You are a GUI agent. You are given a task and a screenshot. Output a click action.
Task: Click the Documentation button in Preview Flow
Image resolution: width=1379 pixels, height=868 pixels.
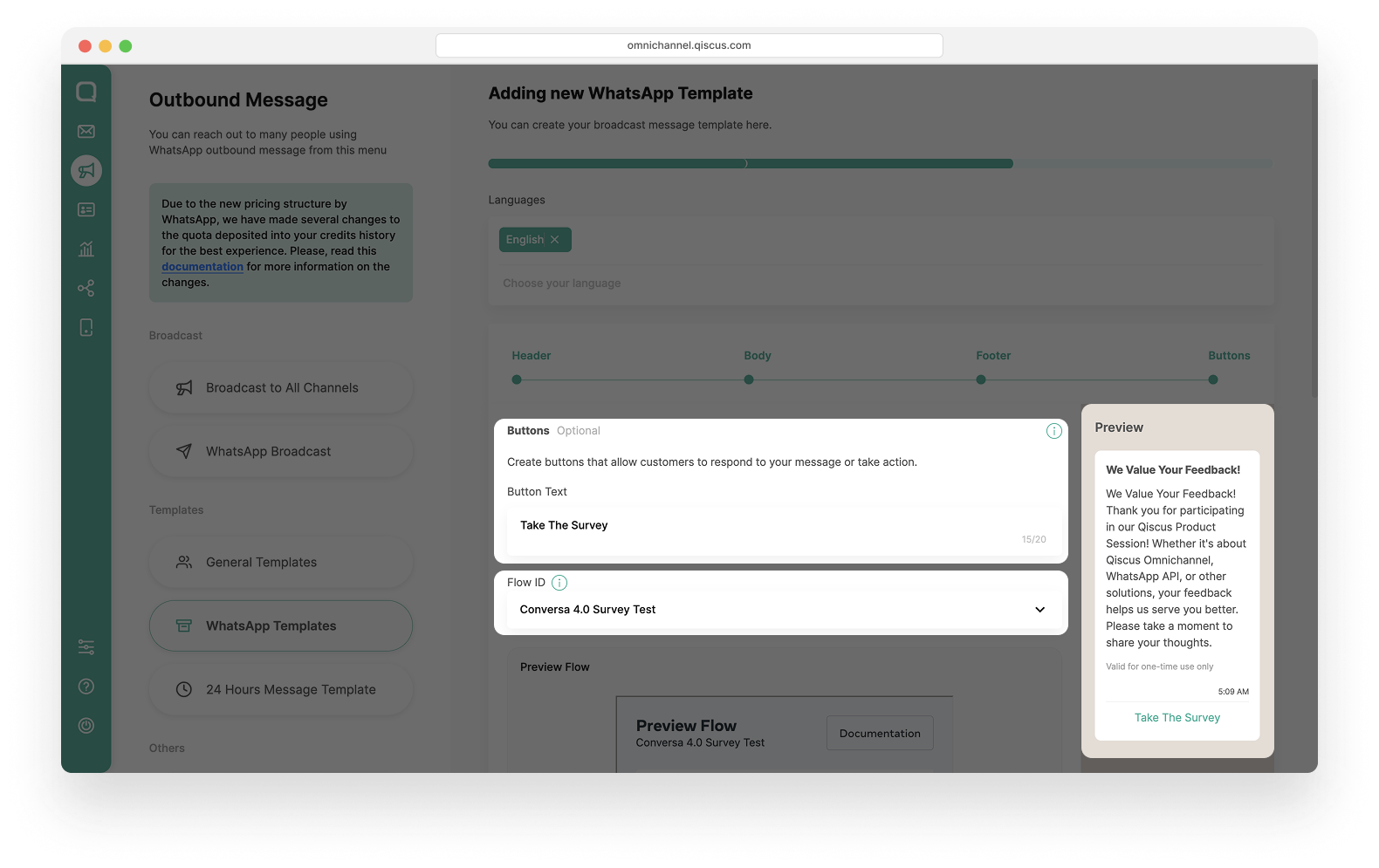[x=880, y=734]
